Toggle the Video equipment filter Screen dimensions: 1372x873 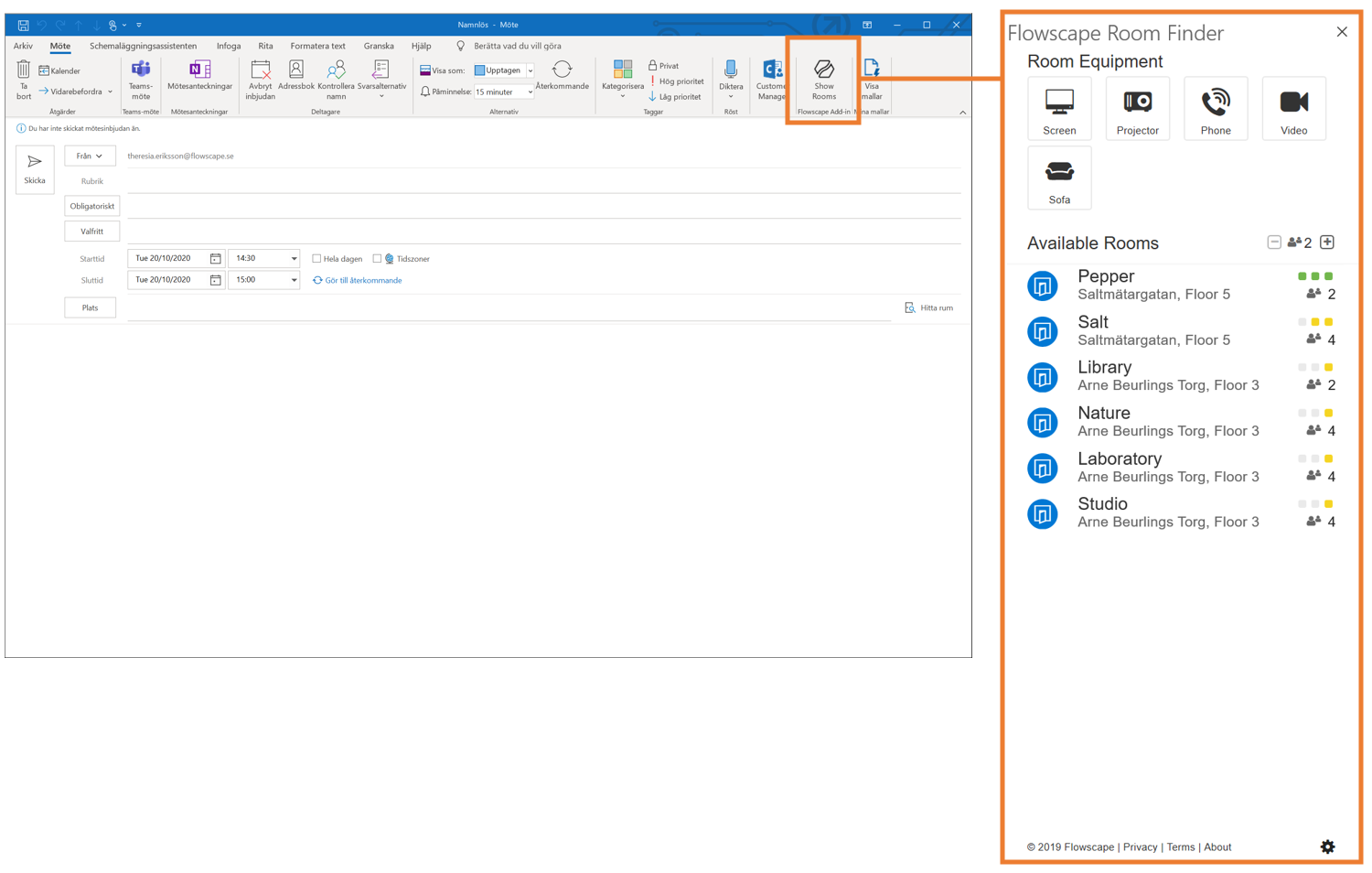(1293, 109)
